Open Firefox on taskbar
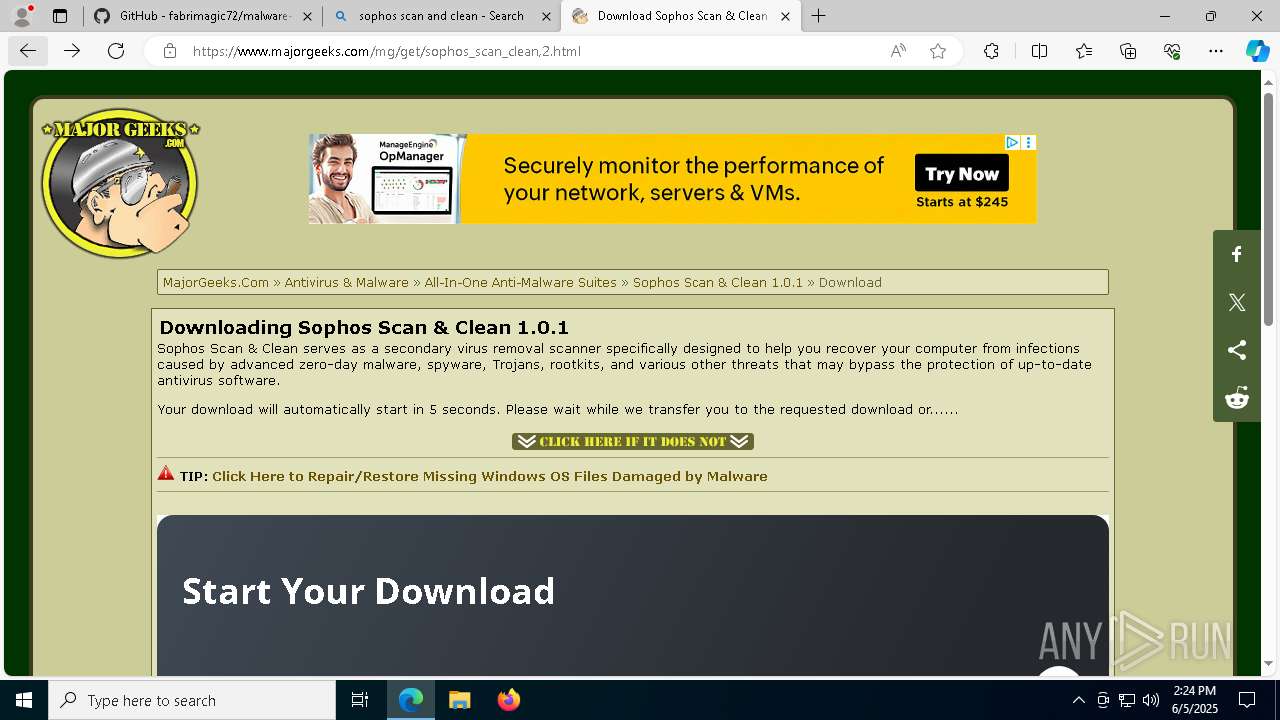This screenshot has width=1280, height=720. click(508, 700)
